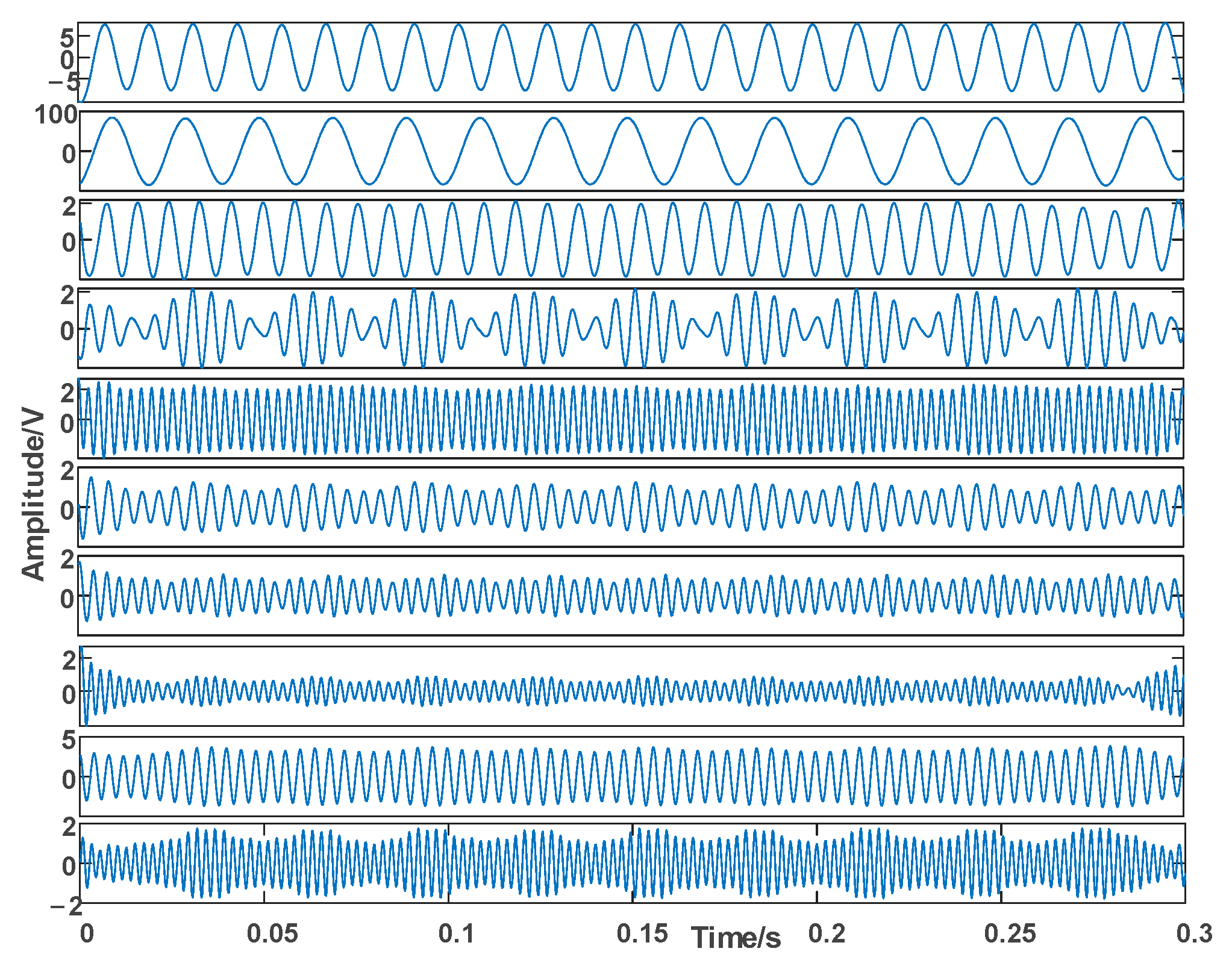This screenshot has width=1232, height=969.
Task: Select the topmost sinusoid subplot
Action: pyautogui.click(x=631, y=62)
